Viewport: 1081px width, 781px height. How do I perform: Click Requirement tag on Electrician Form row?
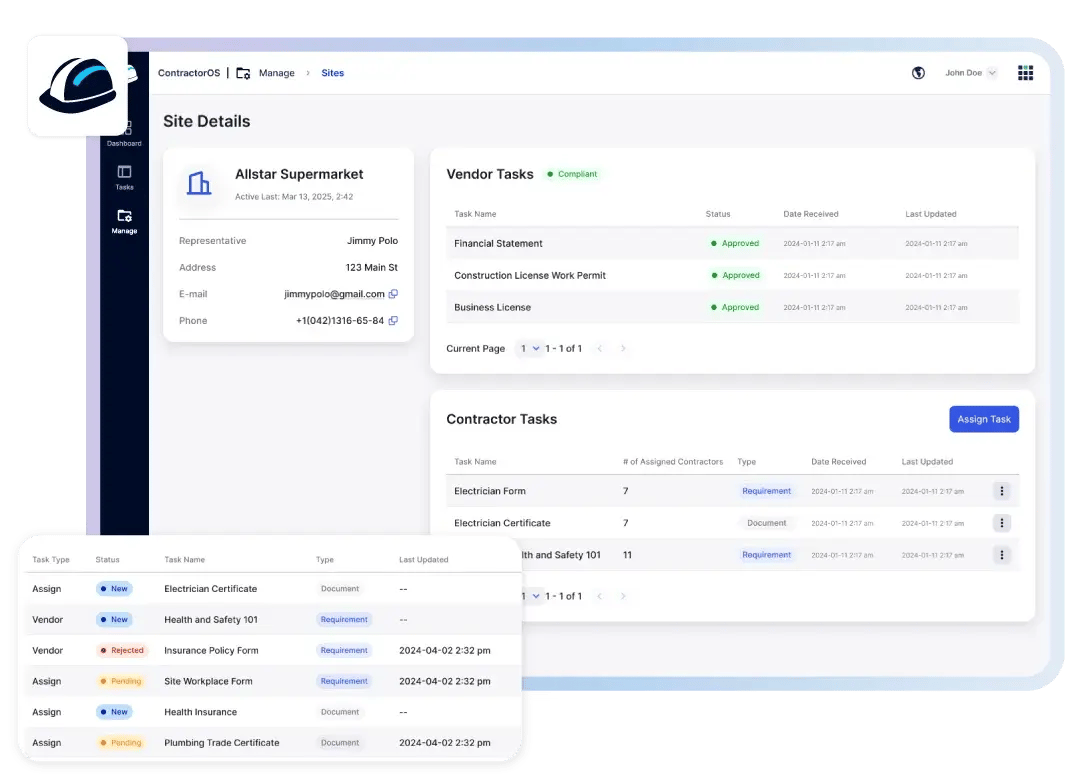(x=766, y=491)
